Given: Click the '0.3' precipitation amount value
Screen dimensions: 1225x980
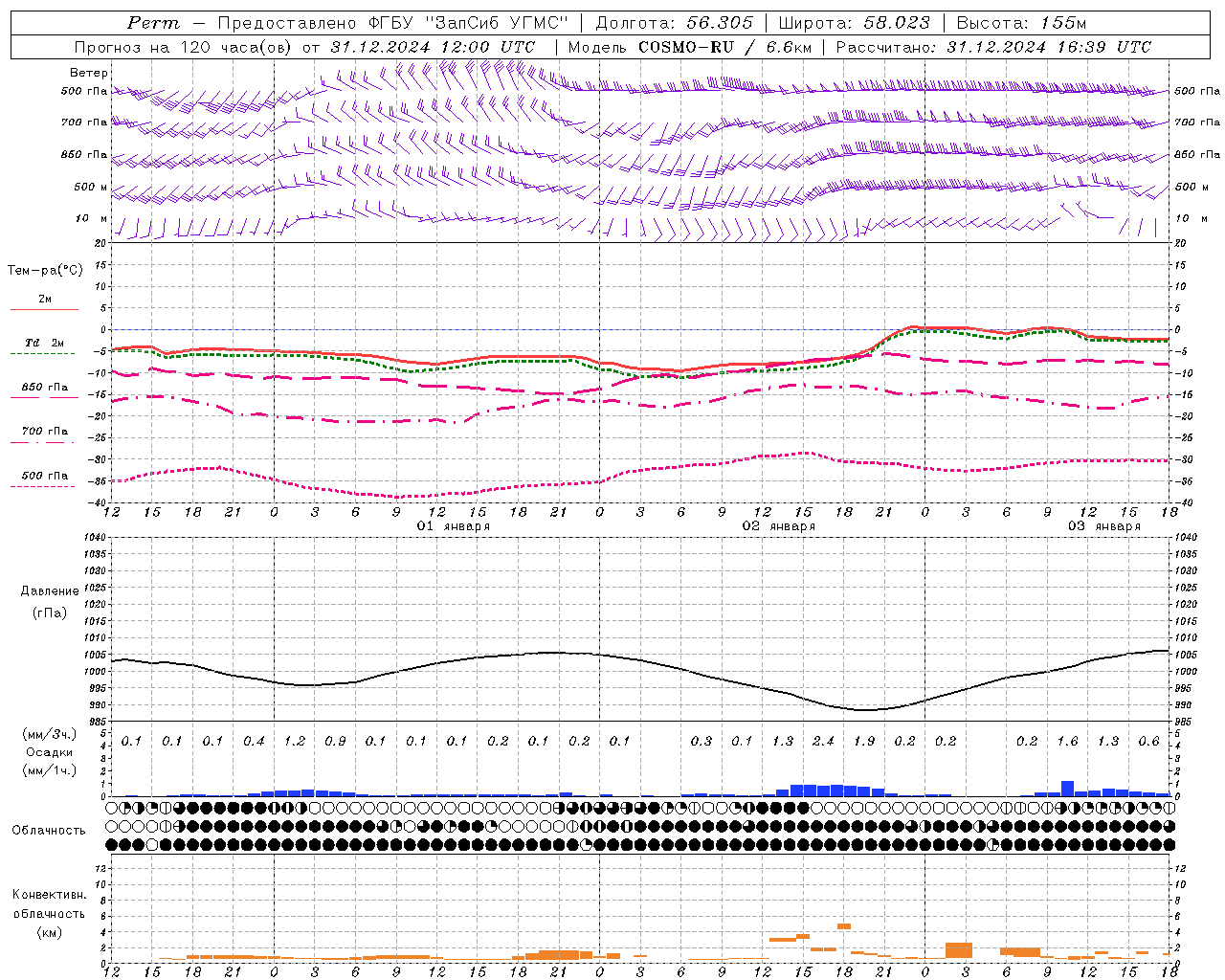Looking at the screenshot, I should 702,742.
